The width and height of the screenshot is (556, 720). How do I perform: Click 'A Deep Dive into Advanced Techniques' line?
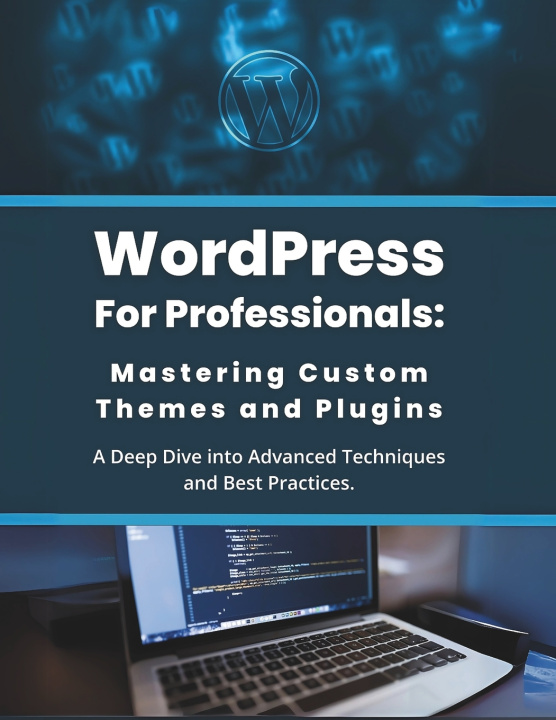269,457
